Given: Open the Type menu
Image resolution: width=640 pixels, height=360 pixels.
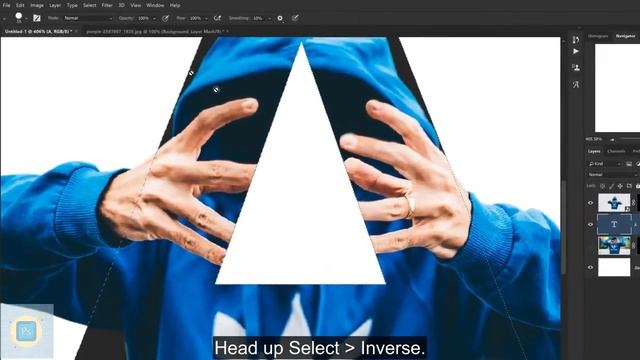Looking at the screenshot, I should 72,5.
